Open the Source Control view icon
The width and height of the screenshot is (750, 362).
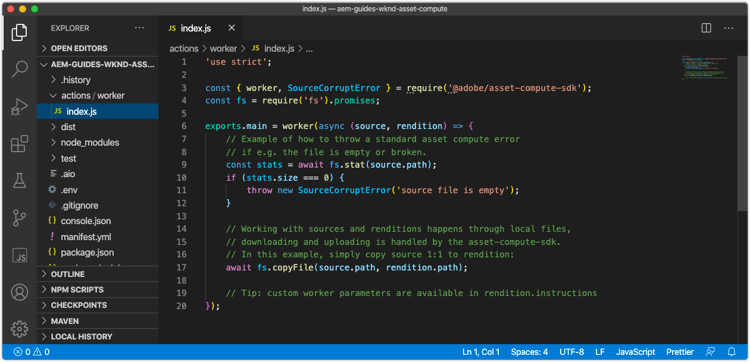pyautogui.click(x=19, y=218)
